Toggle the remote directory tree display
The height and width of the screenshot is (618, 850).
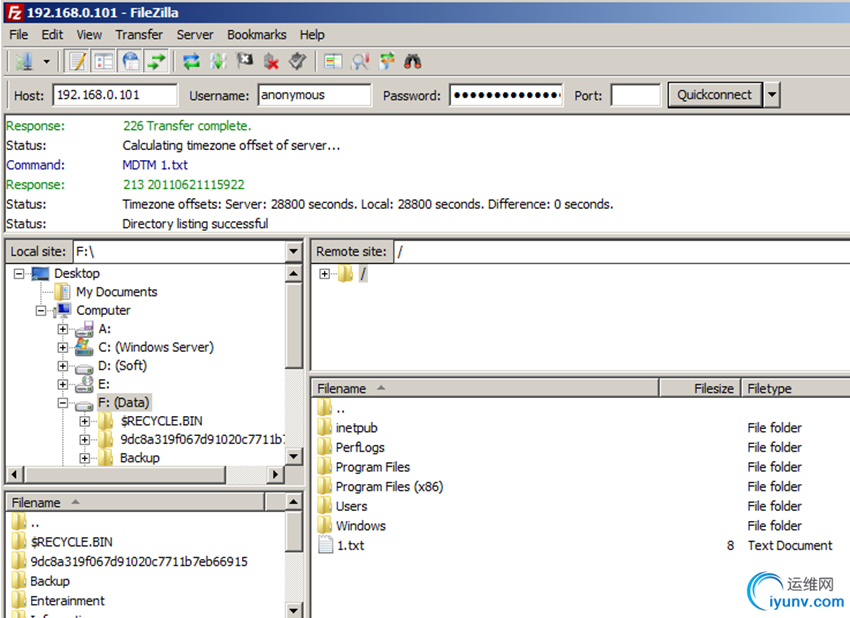pyautogui.click(x=130, y=61)
